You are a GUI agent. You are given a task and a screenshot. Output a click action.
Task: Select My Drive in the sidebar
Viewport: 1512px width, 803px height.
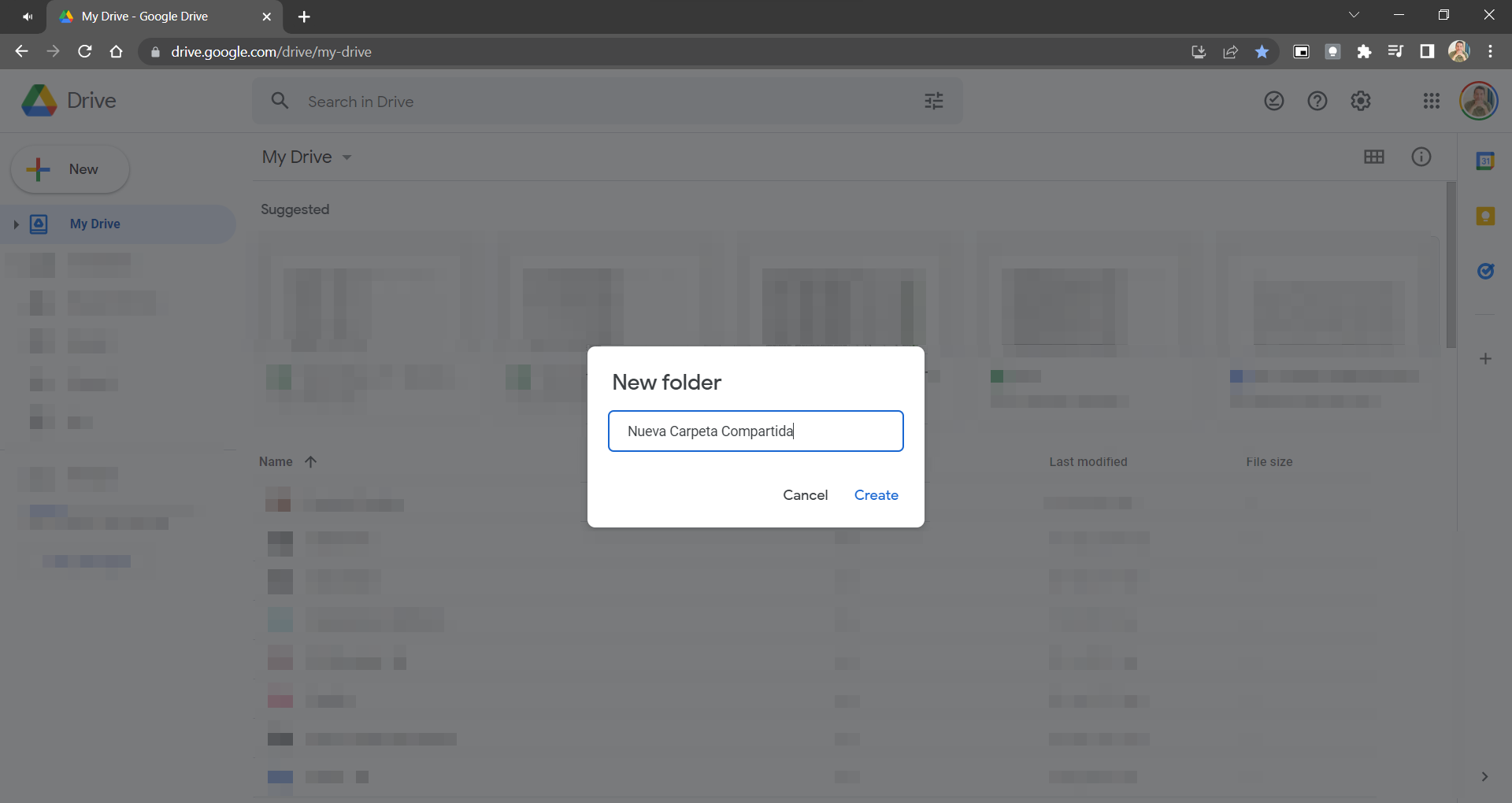point(118,224)
